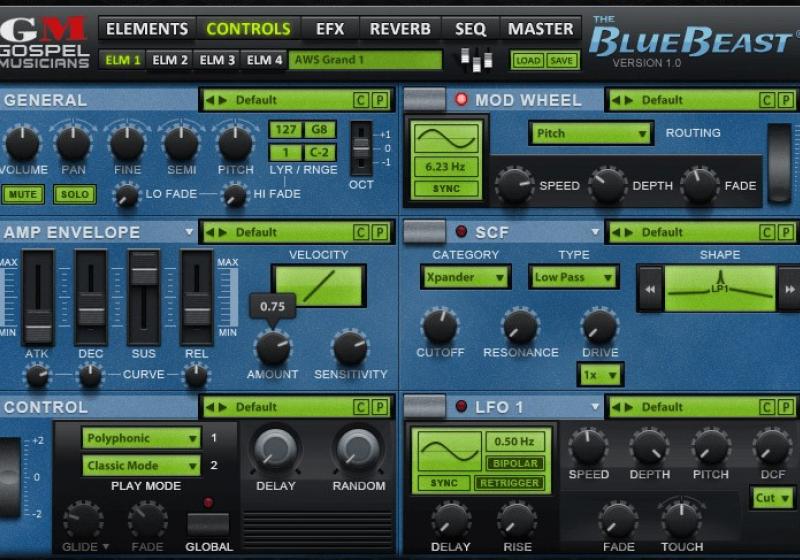Click SCF section P paste icon
This screenshot has height=560, width=800.
point(786,233)
